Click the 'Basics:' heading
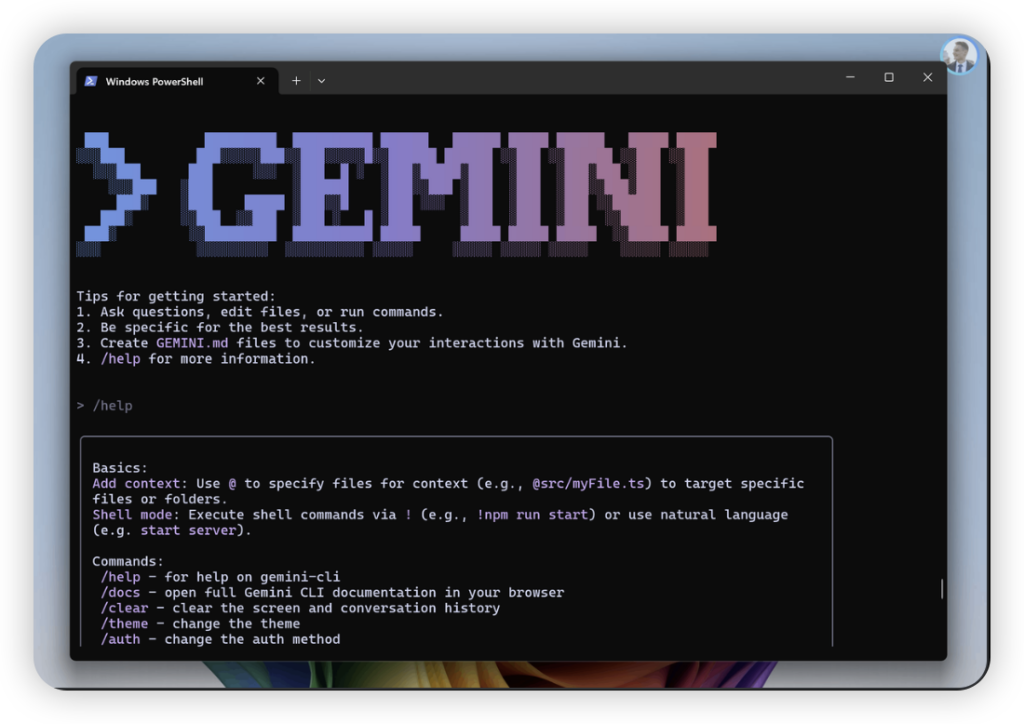This screenshot has width=1024, height=724. click(x=120, y=467)
